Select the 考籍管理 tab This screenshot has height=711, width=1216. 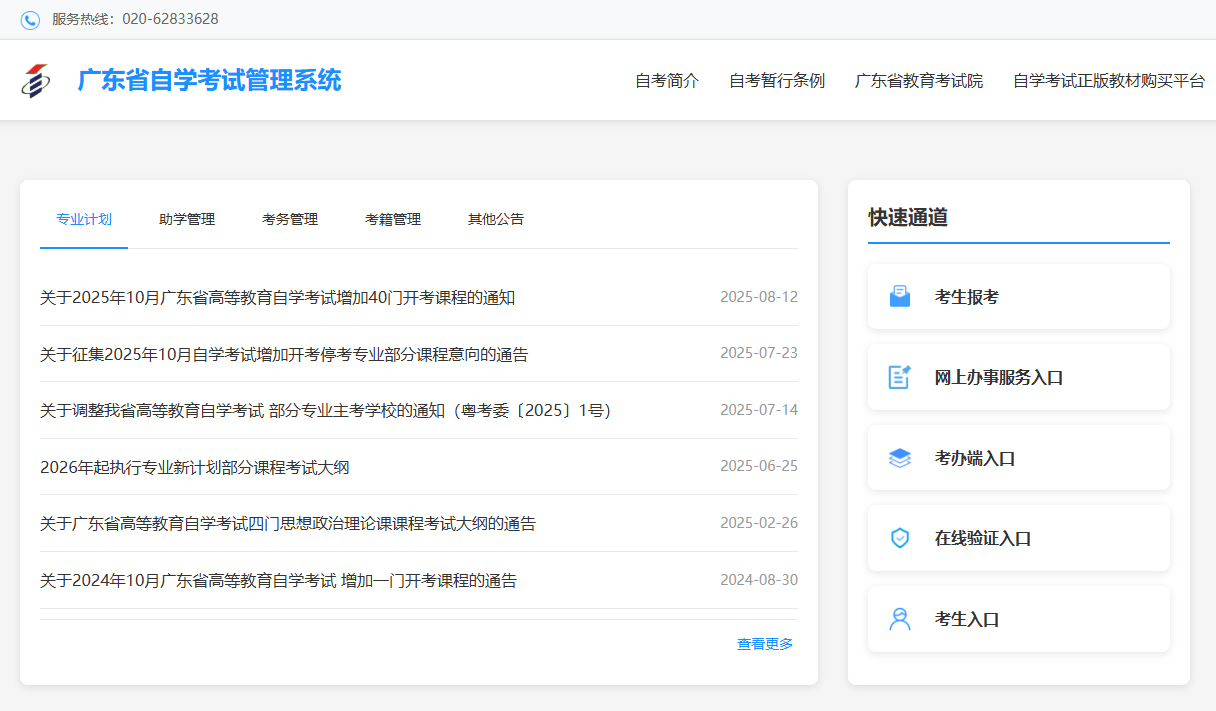pyautogui.click(x=393, y=219)
